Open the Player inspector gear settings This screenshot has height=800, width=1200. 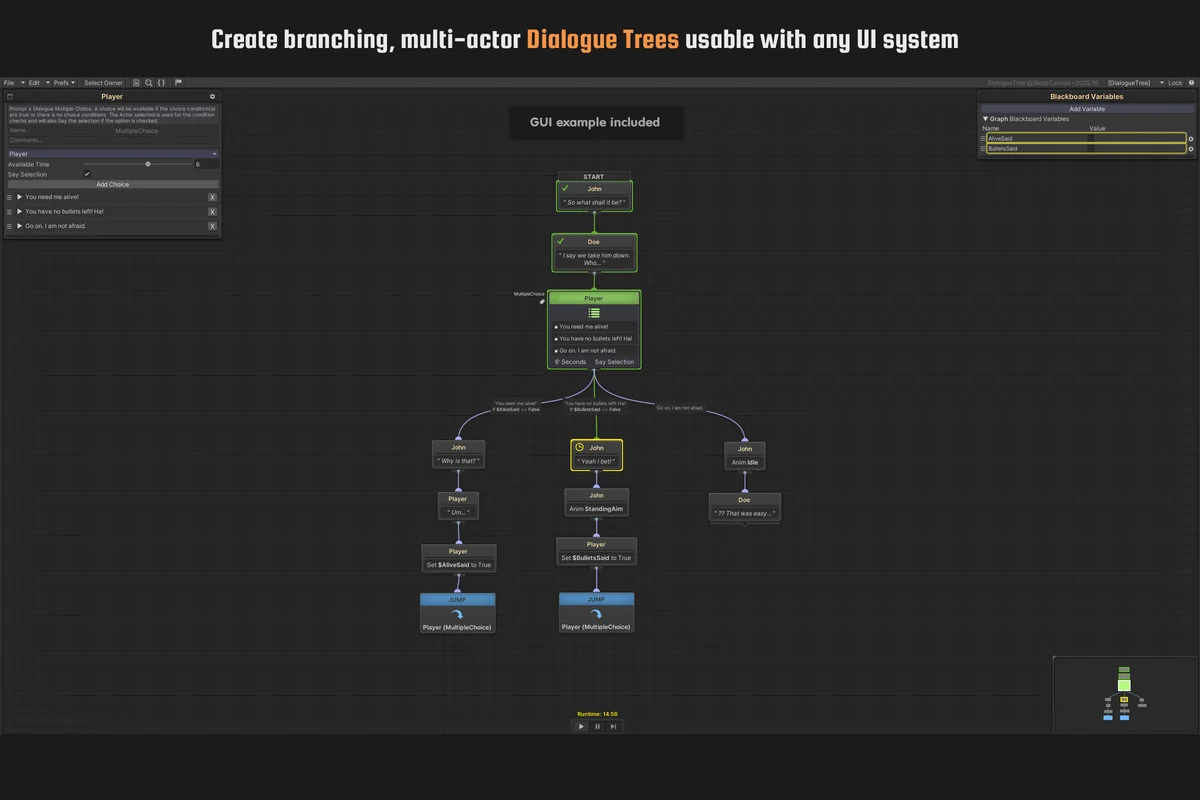(x=212, y=97)
